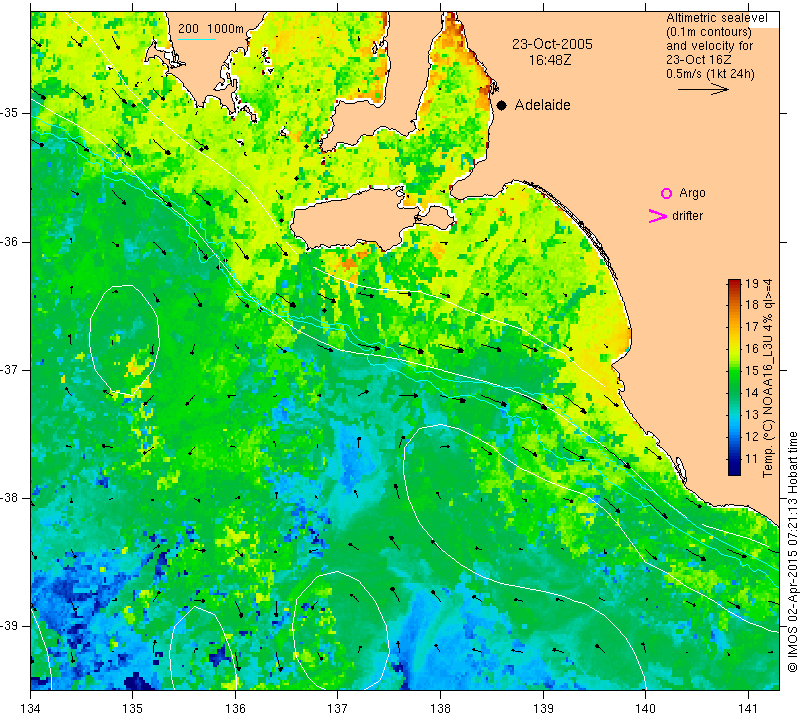Click the dark red end of color bar
This screenshot has width=800, height=720.
tap(734, 282)
